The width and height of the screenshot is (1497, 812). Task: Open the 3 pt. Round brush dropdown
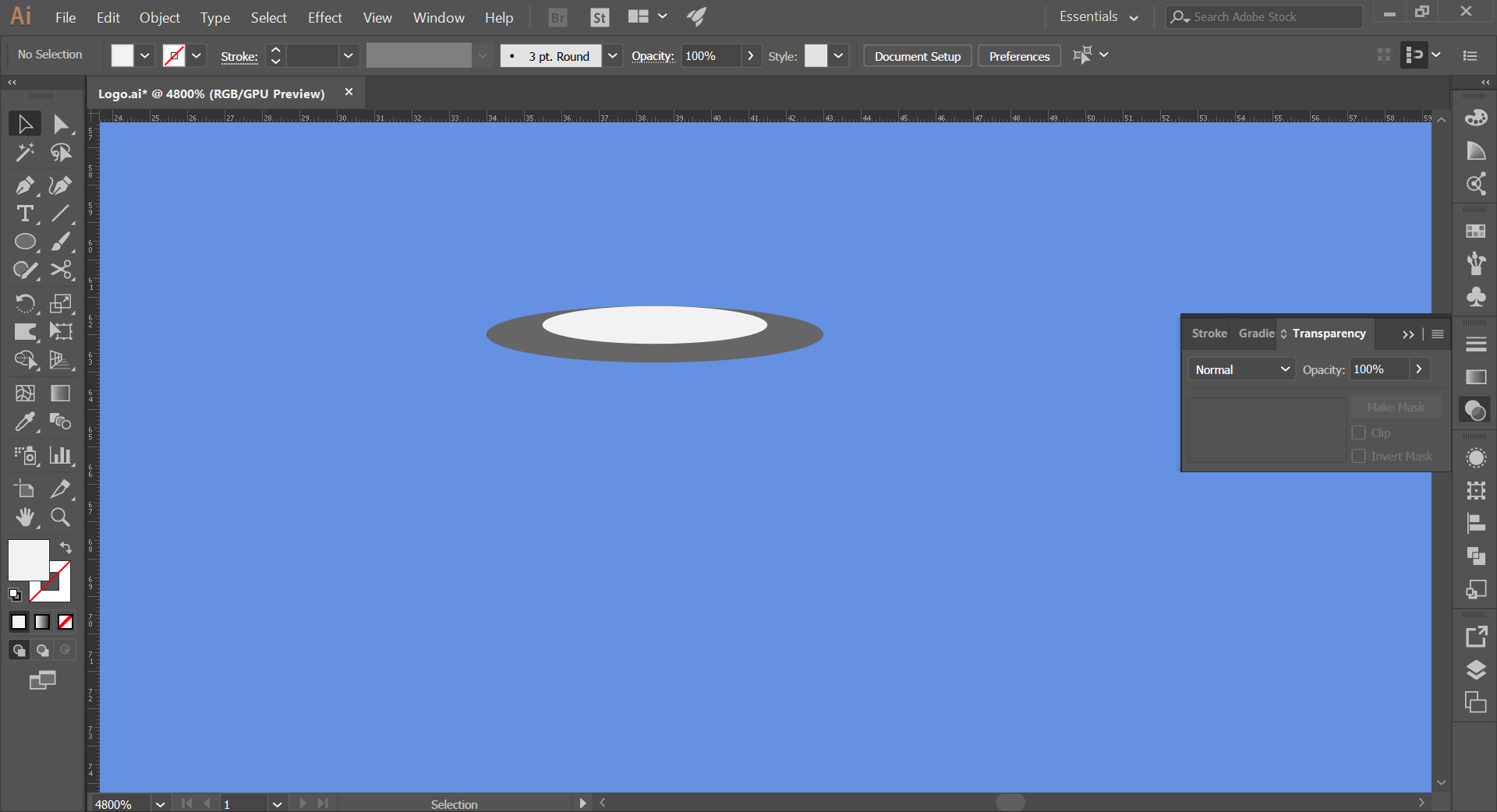pos(613,55)
